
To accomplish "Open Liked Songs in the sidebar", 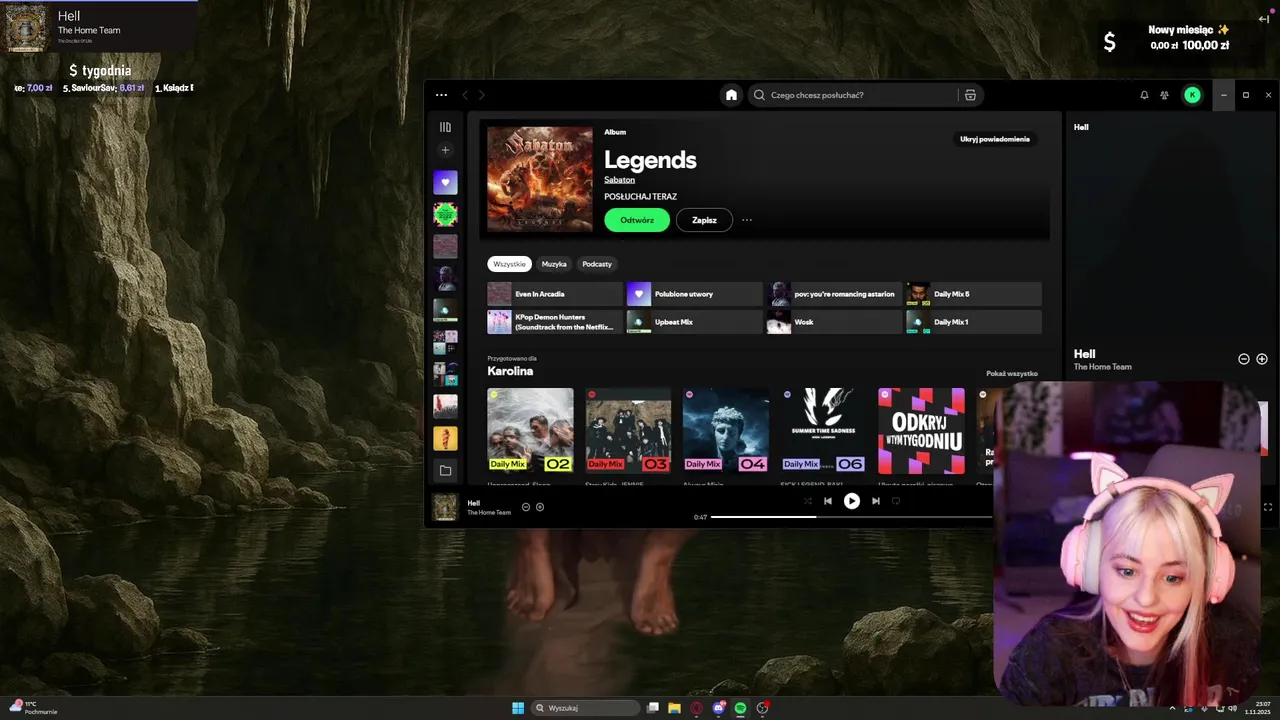I will click(x=445, y=182).
